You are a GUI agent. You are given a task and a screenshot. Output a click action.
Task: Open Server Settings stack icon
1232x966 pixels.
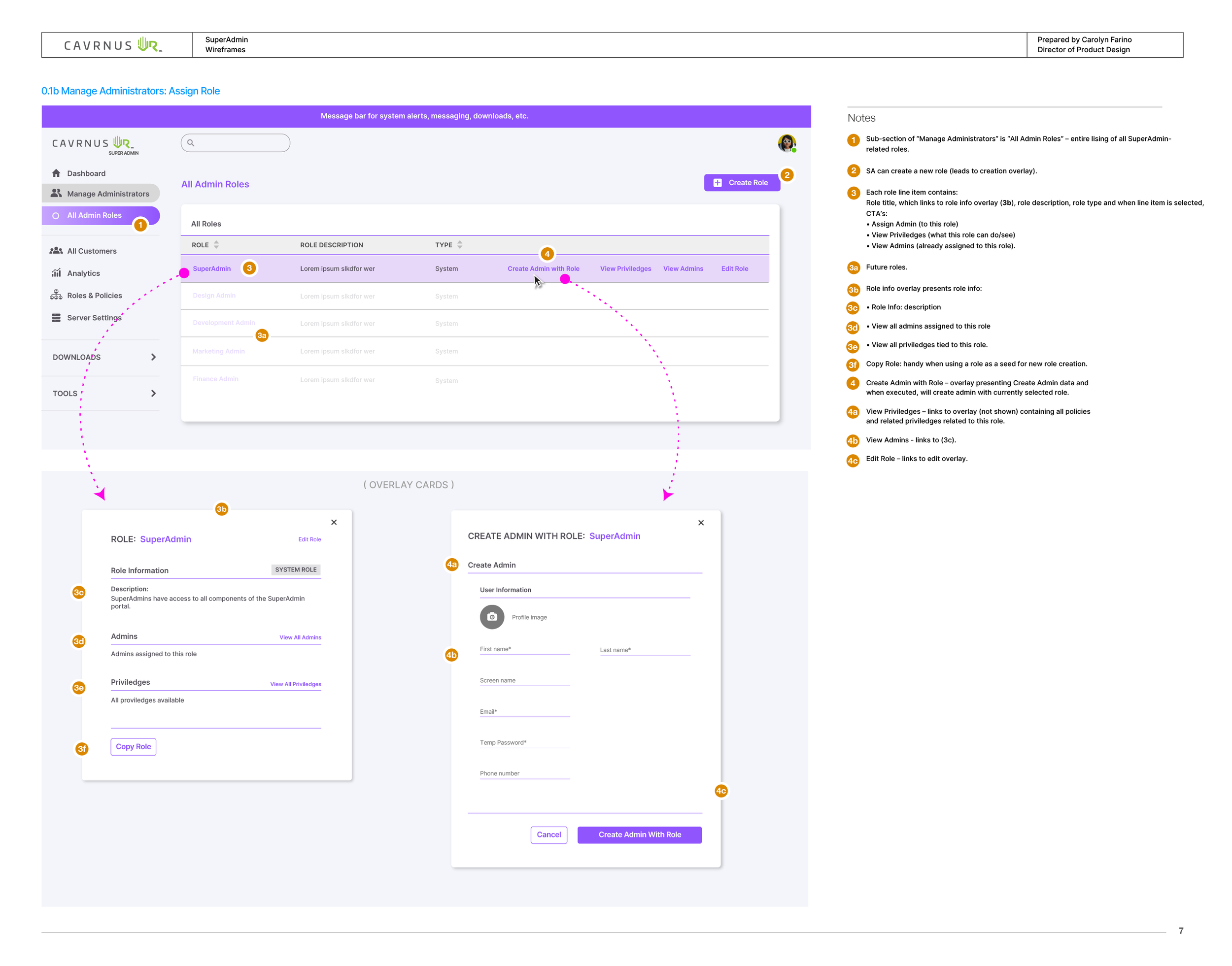point(56,318)
